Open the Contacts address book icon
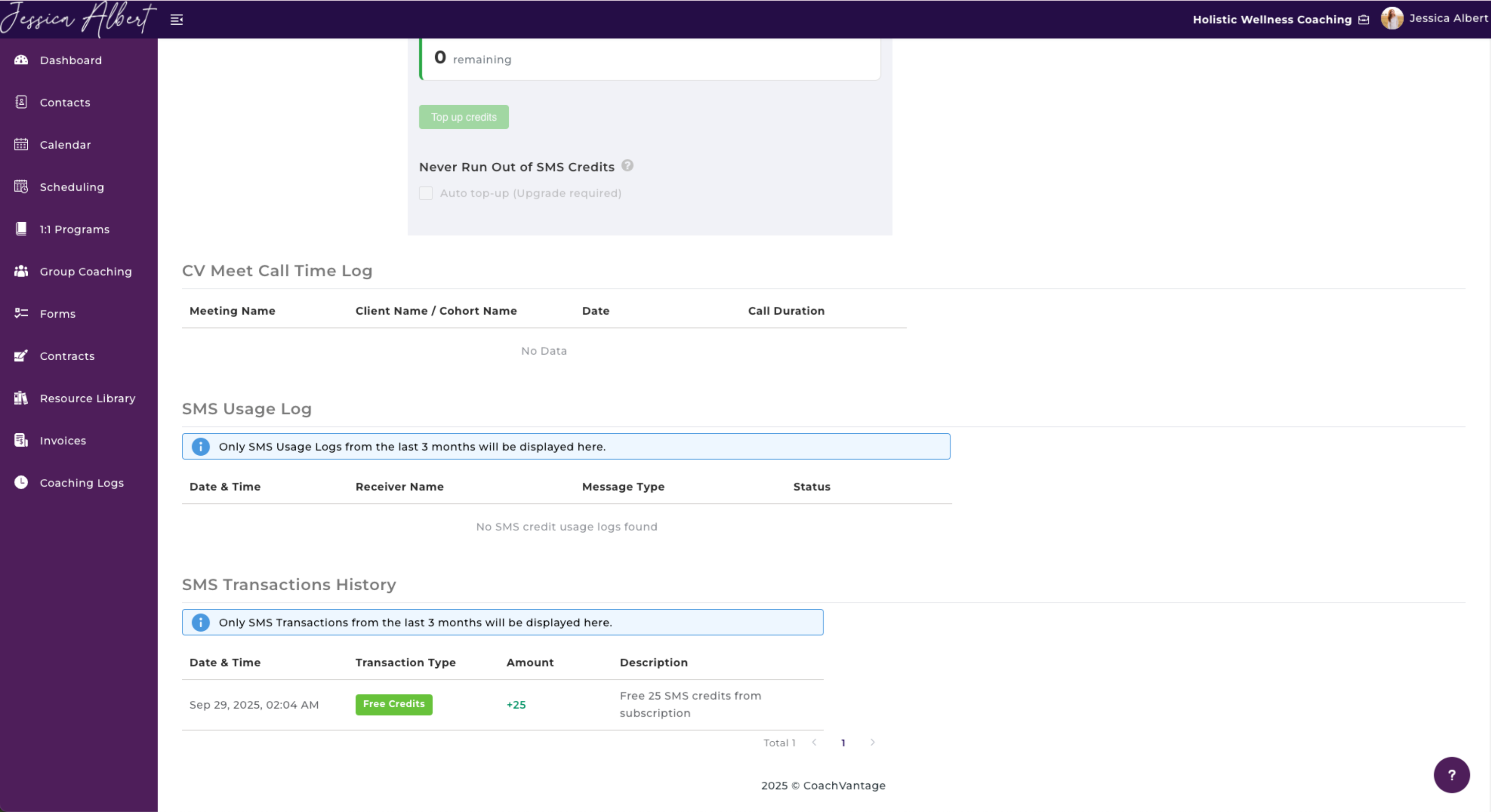The image size is (1491, 812). pos(22,102)
